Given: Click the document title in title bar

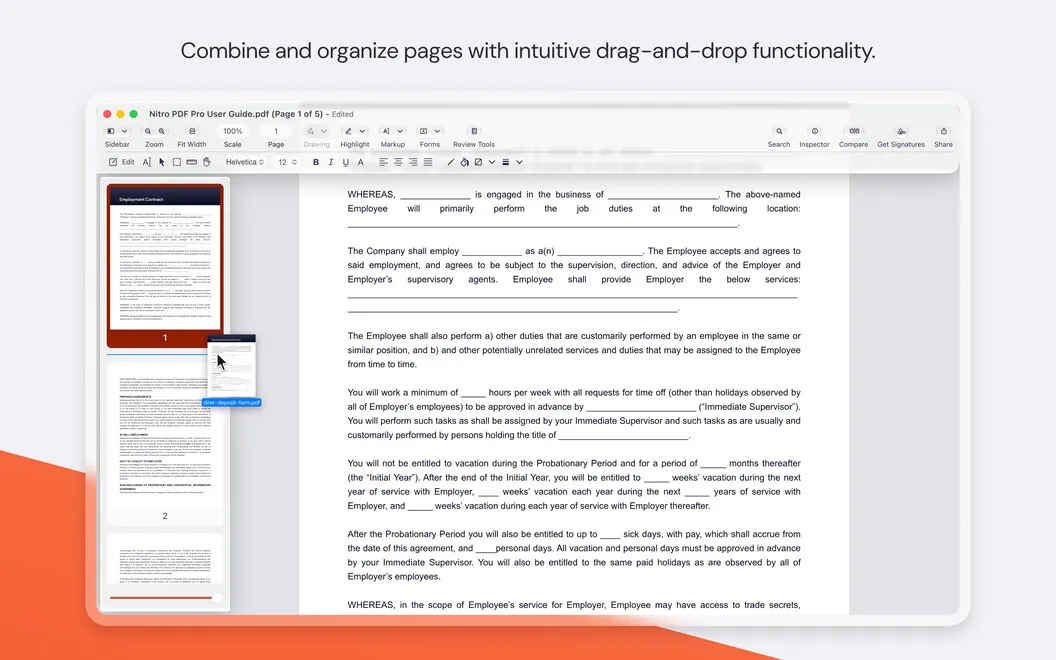Looking at the screenshot, I should tap(236, 114).
